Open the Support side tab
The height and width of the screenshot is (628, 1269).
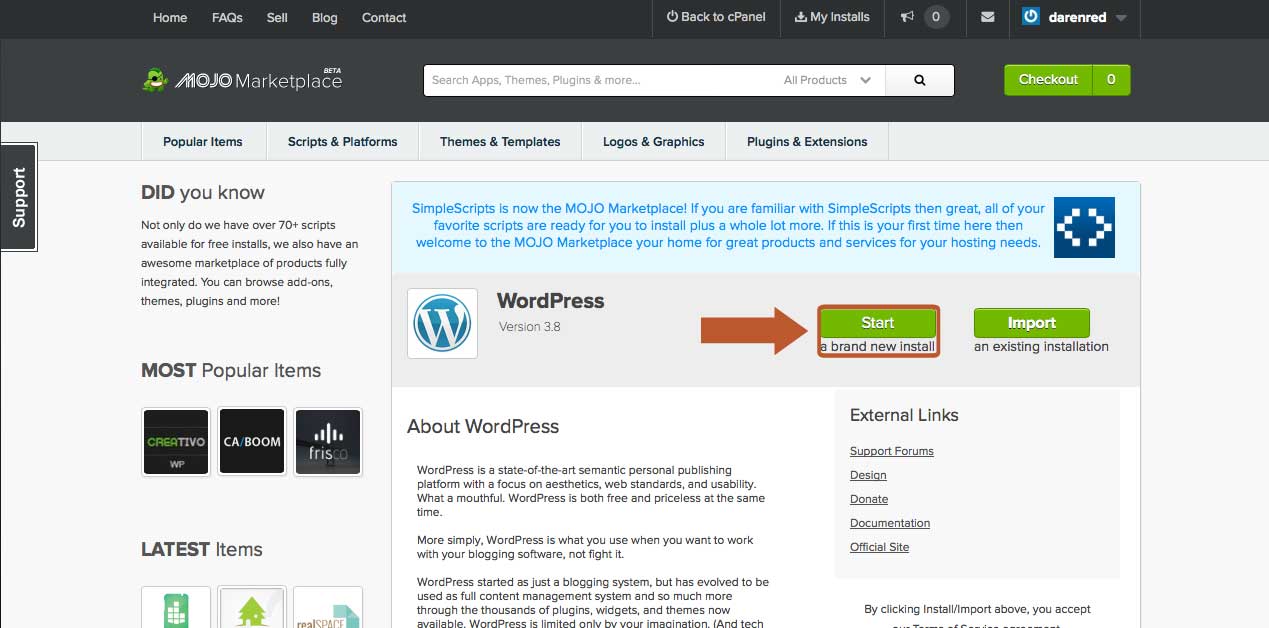[x=19, y=197]
